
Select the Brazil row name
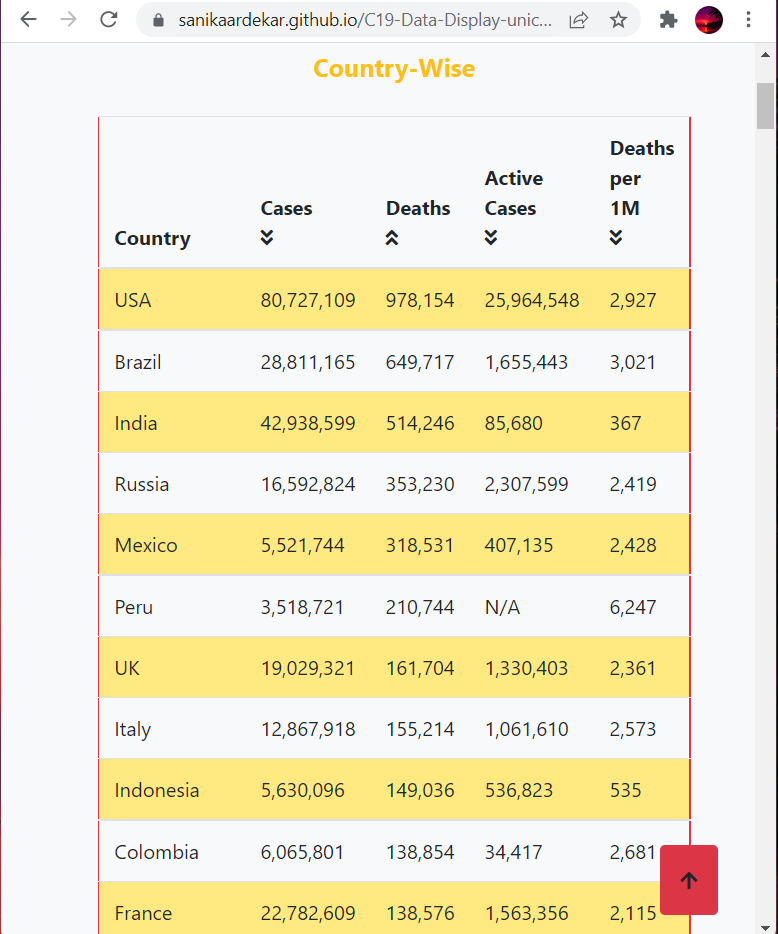click(138, 362)
